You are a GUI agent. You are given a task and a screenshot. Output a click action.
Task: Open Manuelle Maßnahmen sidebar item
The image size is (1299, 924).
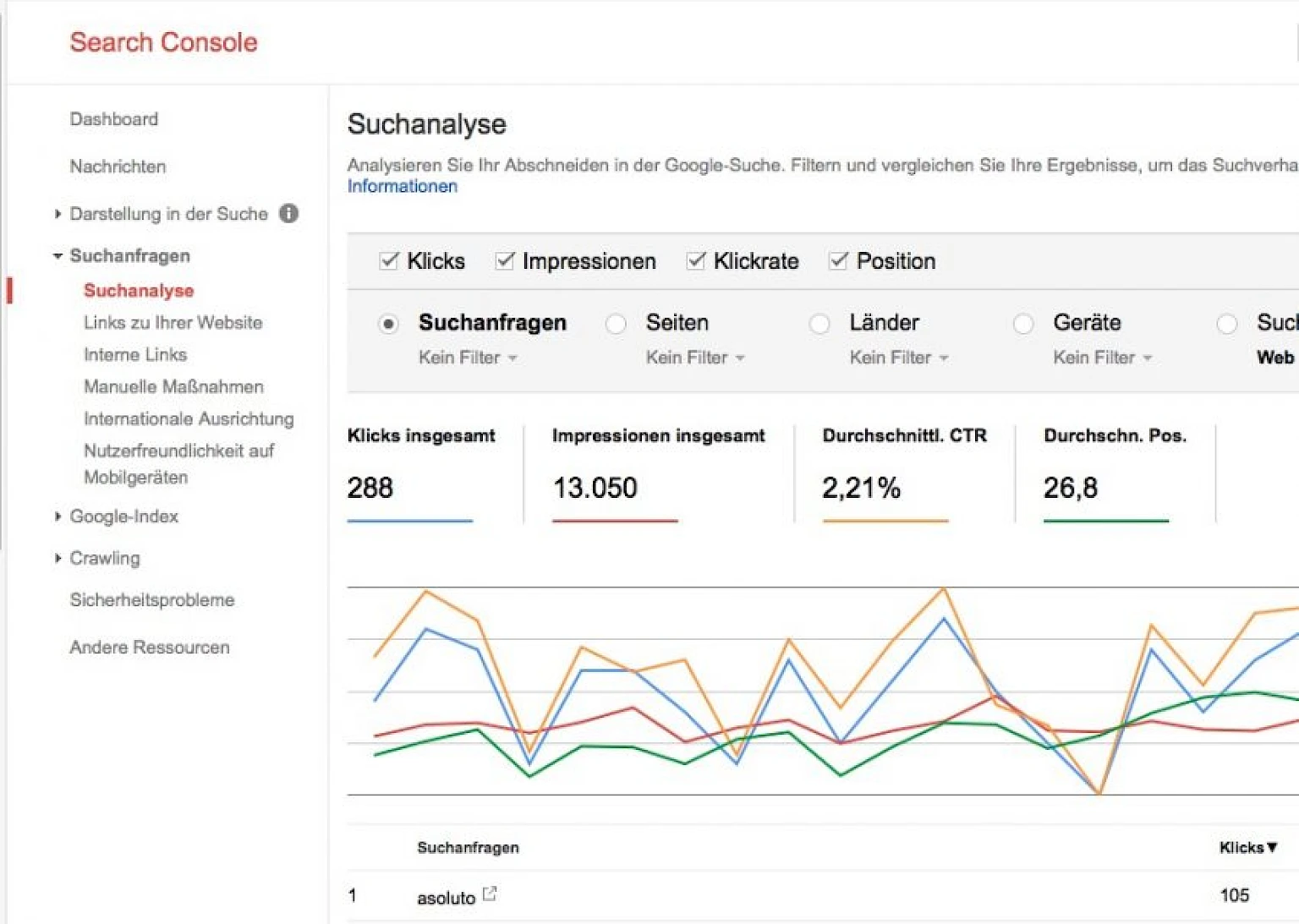173,386
